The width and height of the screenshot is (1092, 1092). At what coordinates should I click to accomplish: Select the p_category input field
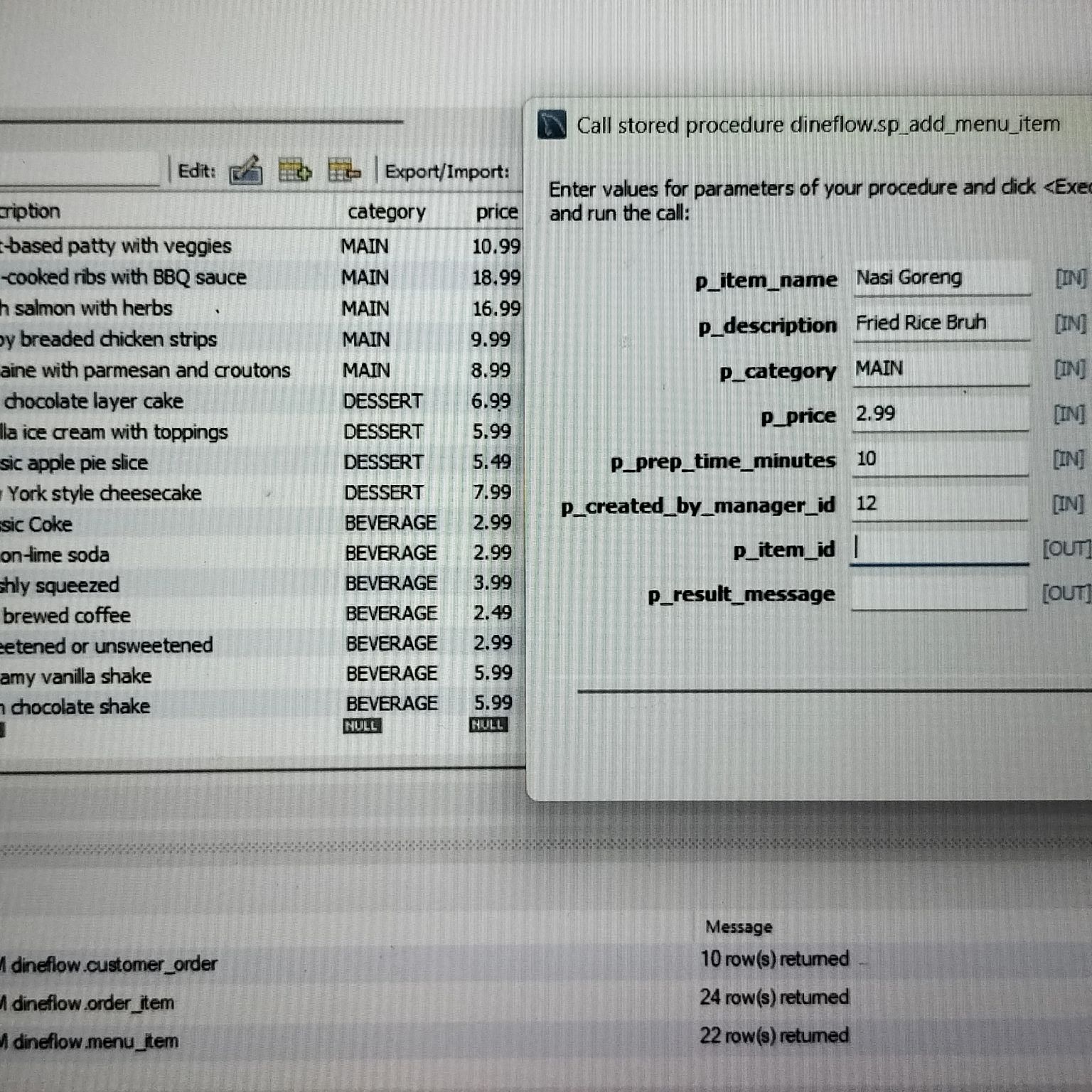(x=941, y=369)
